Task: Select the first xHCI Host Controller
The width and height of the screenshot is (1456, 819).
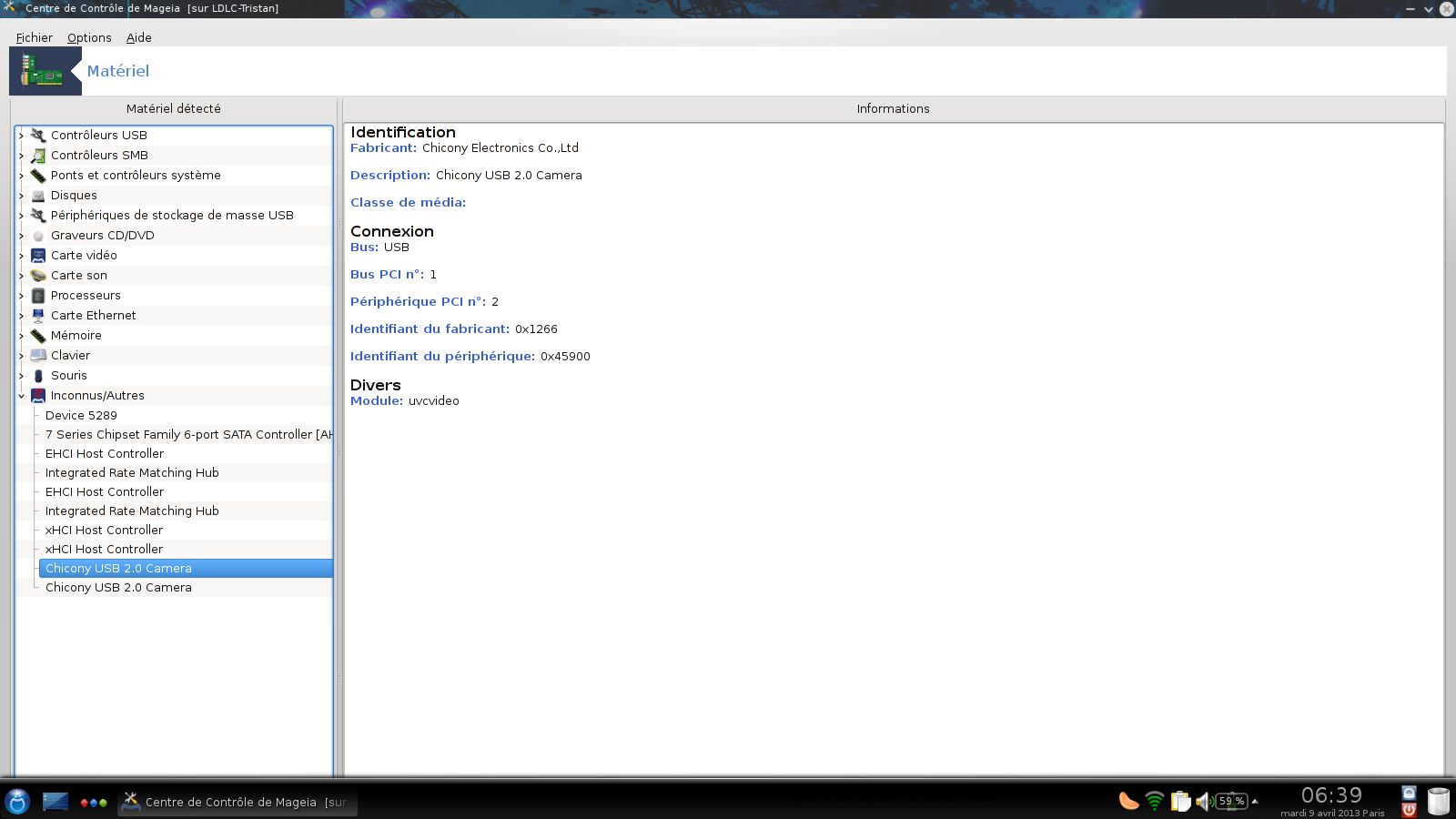Action: tap(186, 531)
